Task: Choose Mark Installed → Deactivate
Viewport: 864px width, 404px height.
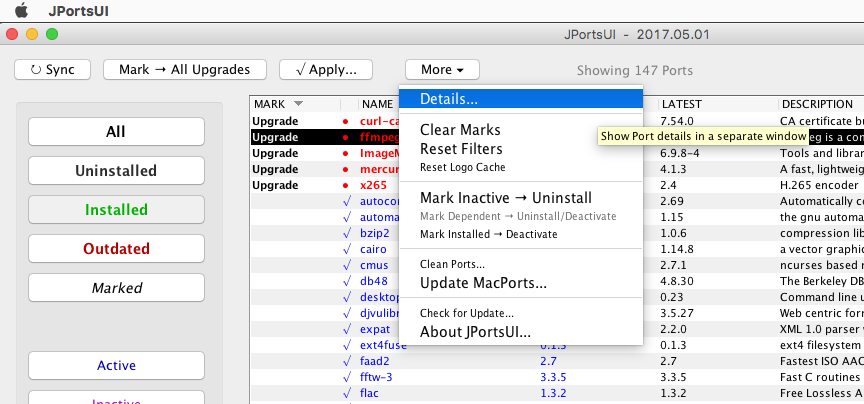Action: pyautogui.click(x=488, y=234)
